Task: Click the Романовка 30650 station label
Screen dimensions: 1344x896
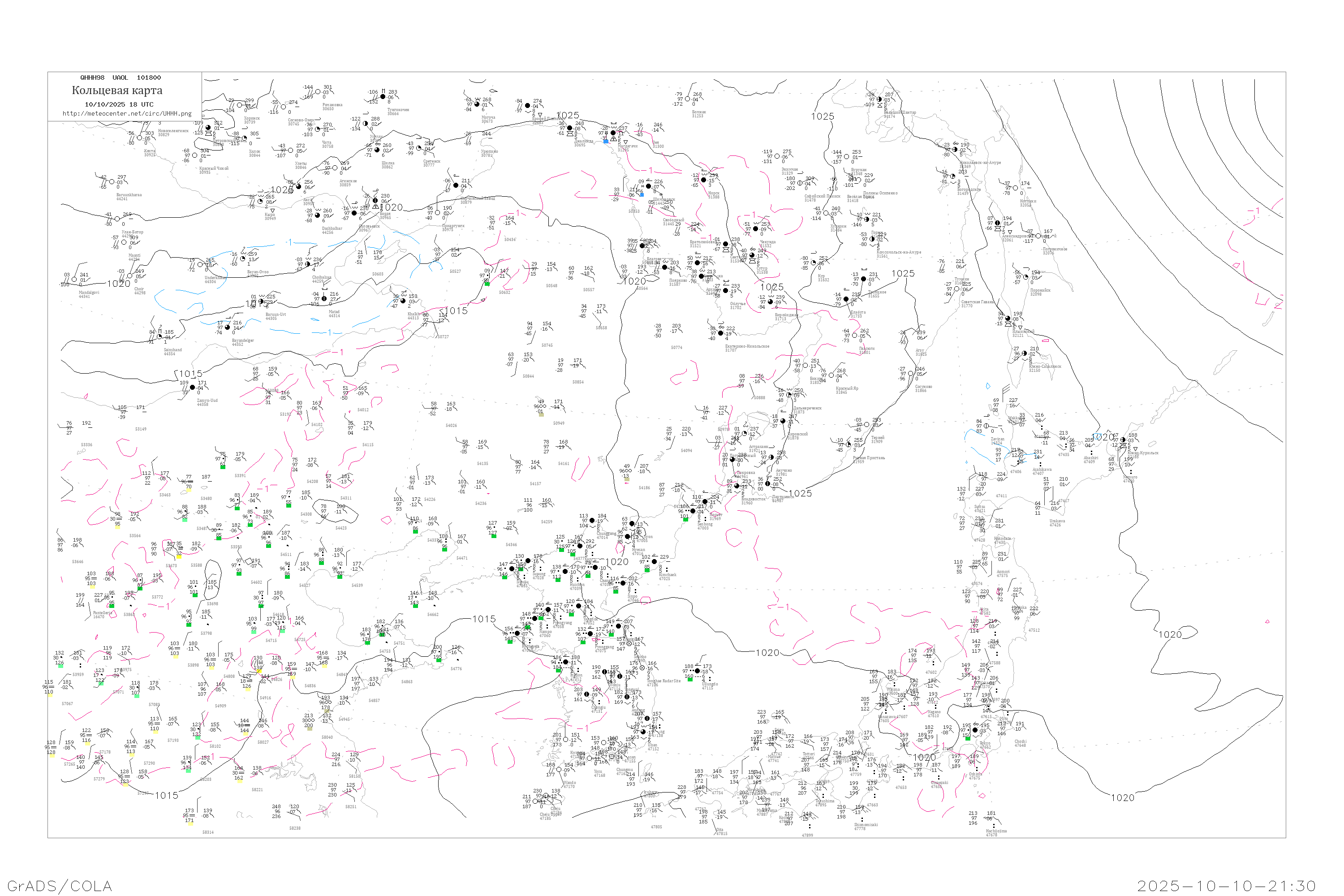Action: 332,107
